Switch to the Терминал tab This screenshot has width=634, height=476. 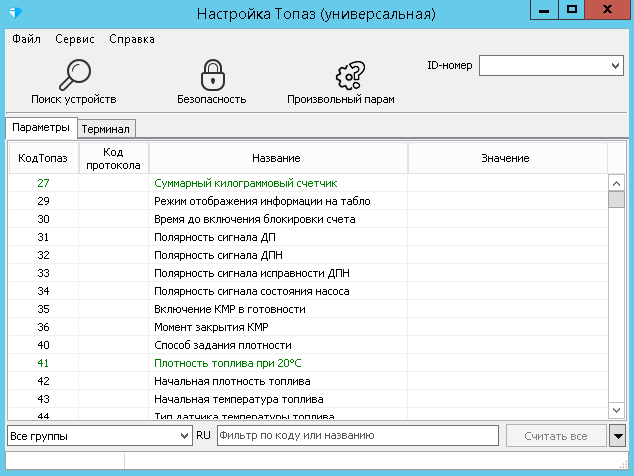point(106,129)
